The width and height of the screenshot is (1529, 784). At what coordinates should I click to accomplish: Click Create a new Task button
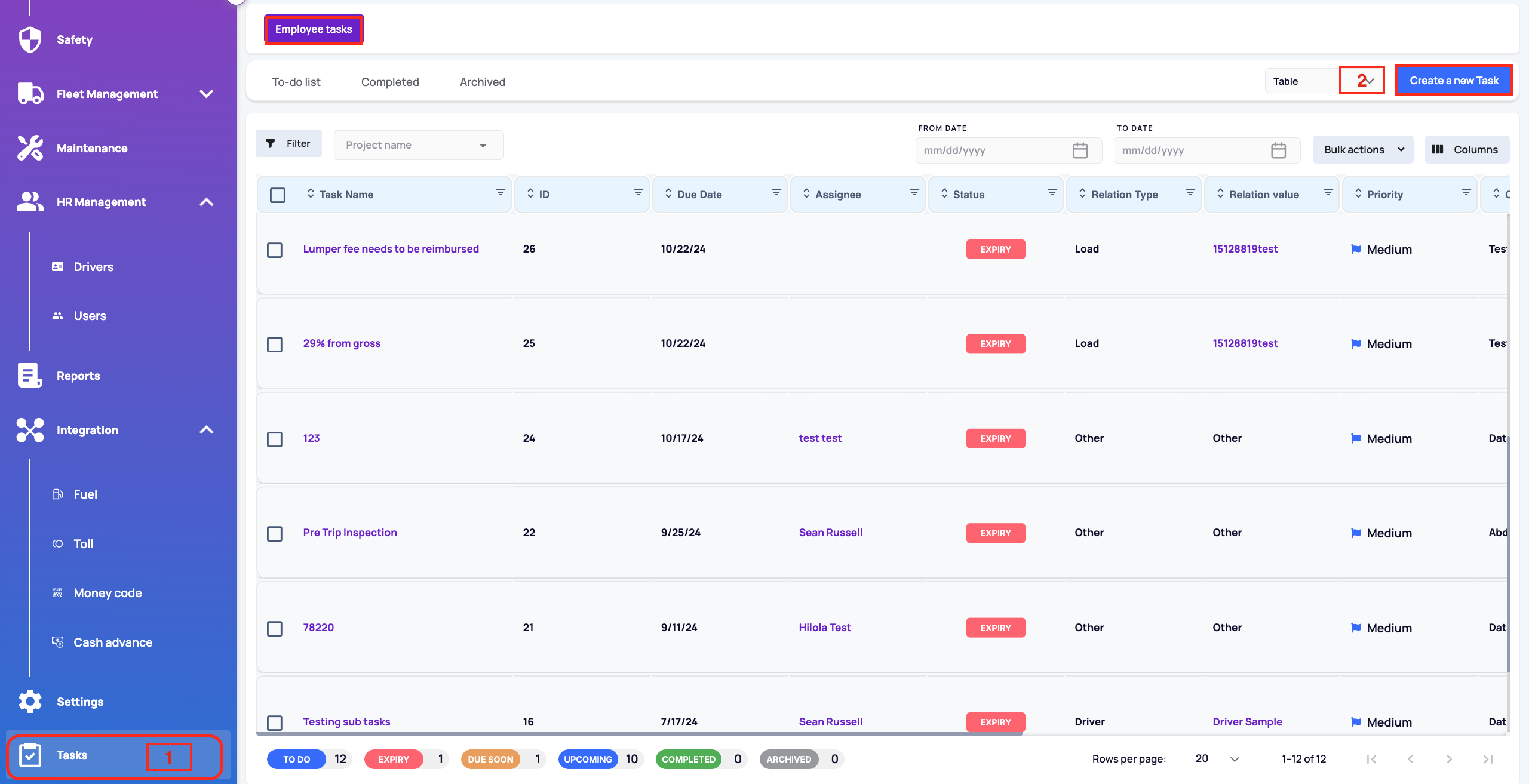coord(1454,80)
